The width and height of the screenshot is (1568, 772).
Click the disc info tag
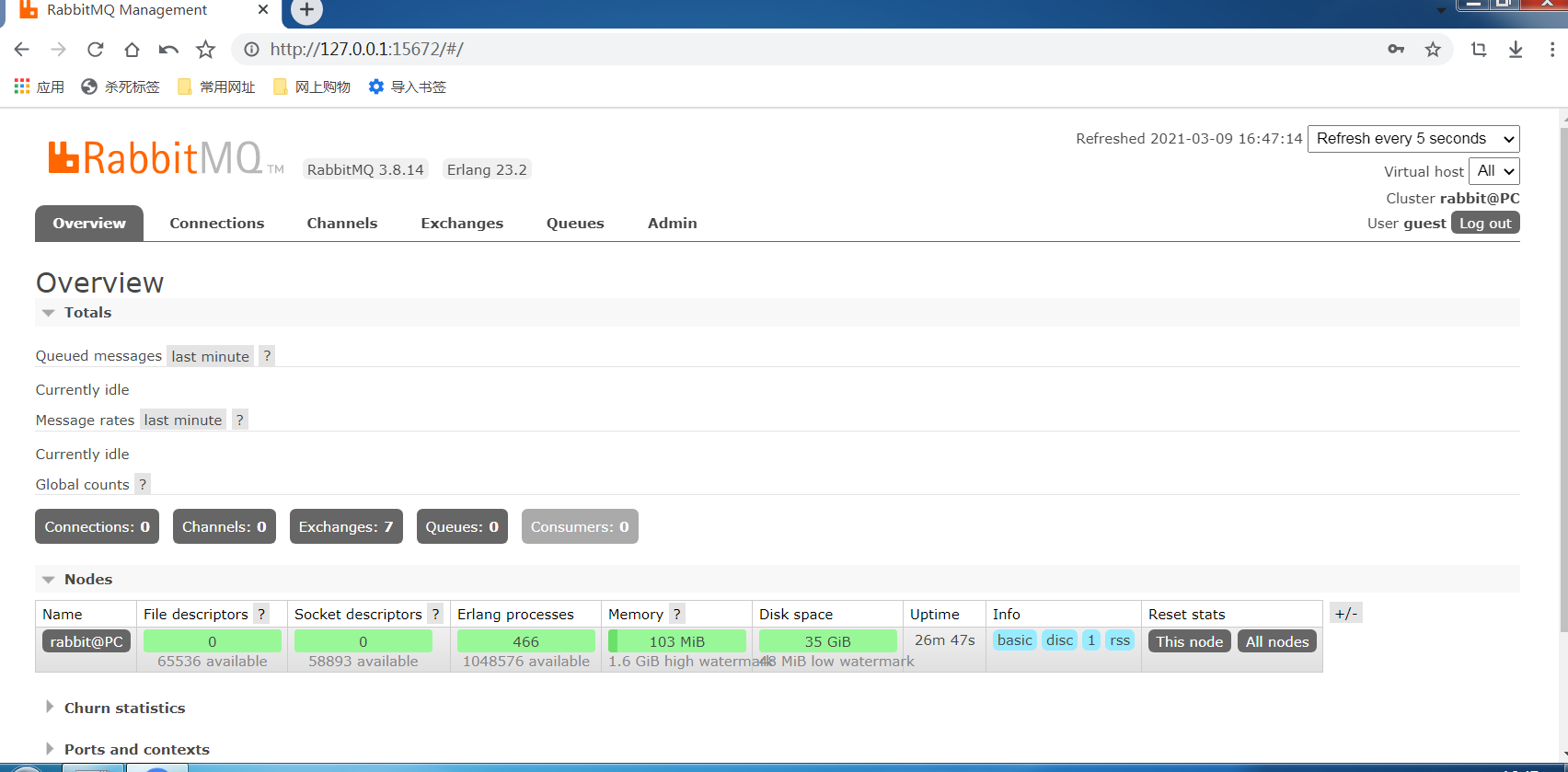1060,640
